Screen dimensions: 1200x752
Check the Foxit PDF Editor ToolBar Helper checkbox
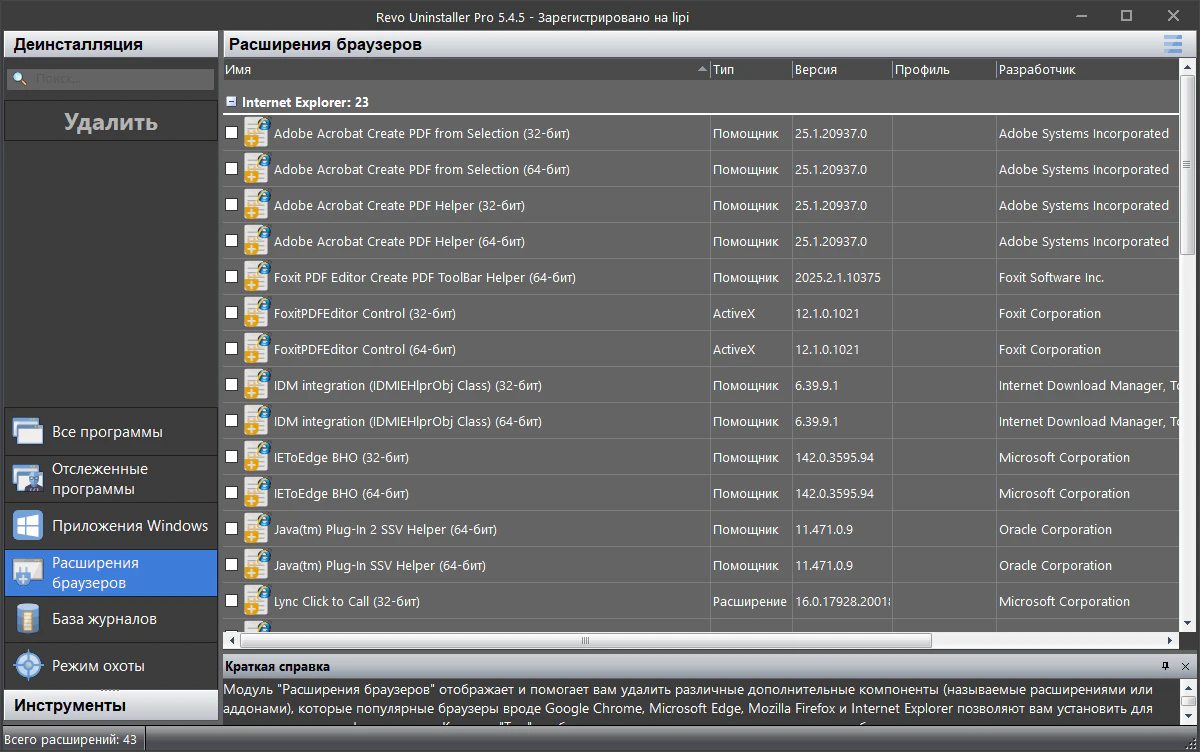pyautogui.click(x=232, y=277)
